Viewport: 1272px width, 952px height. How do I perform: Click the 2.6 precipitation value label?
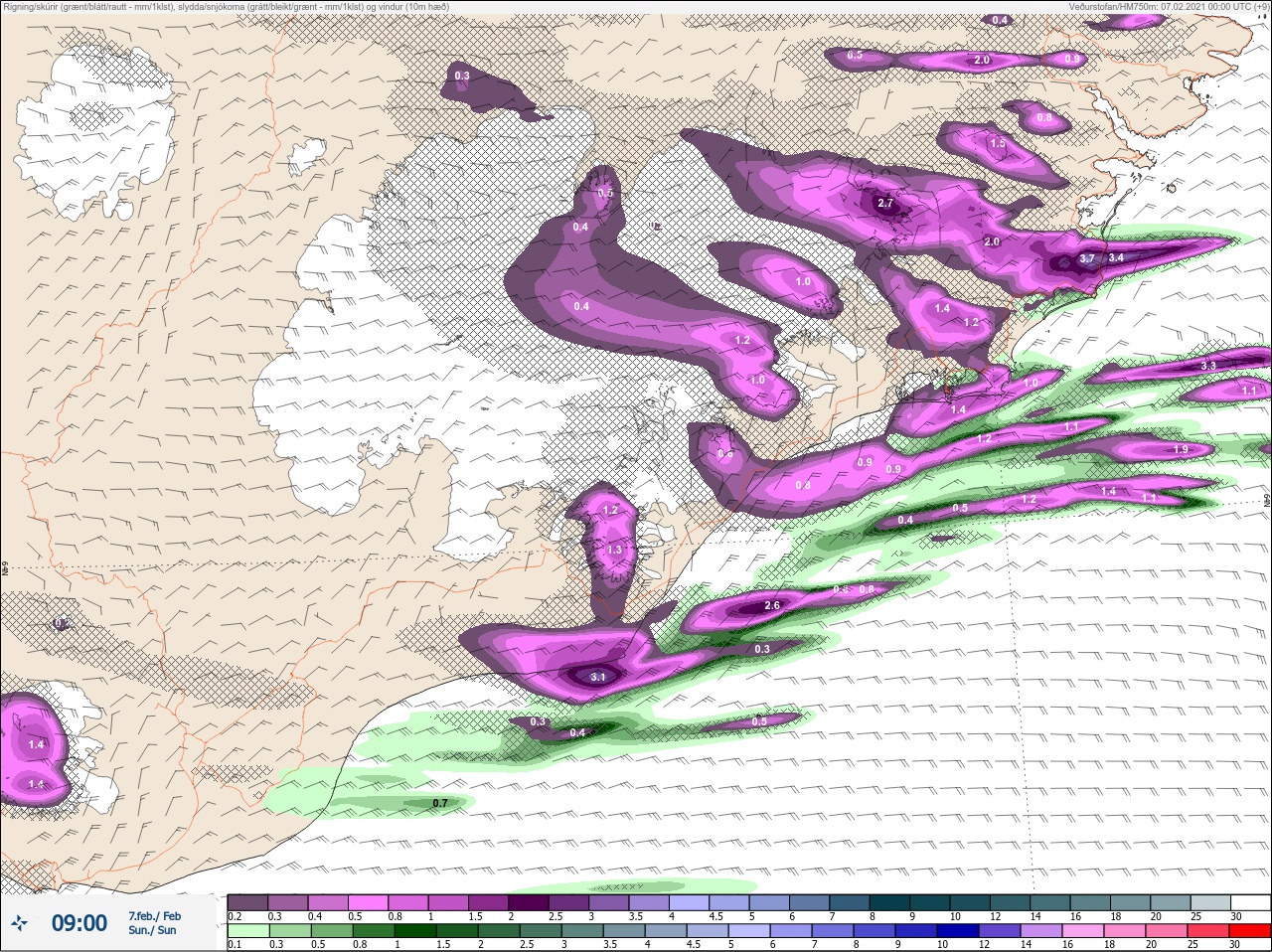772,605
